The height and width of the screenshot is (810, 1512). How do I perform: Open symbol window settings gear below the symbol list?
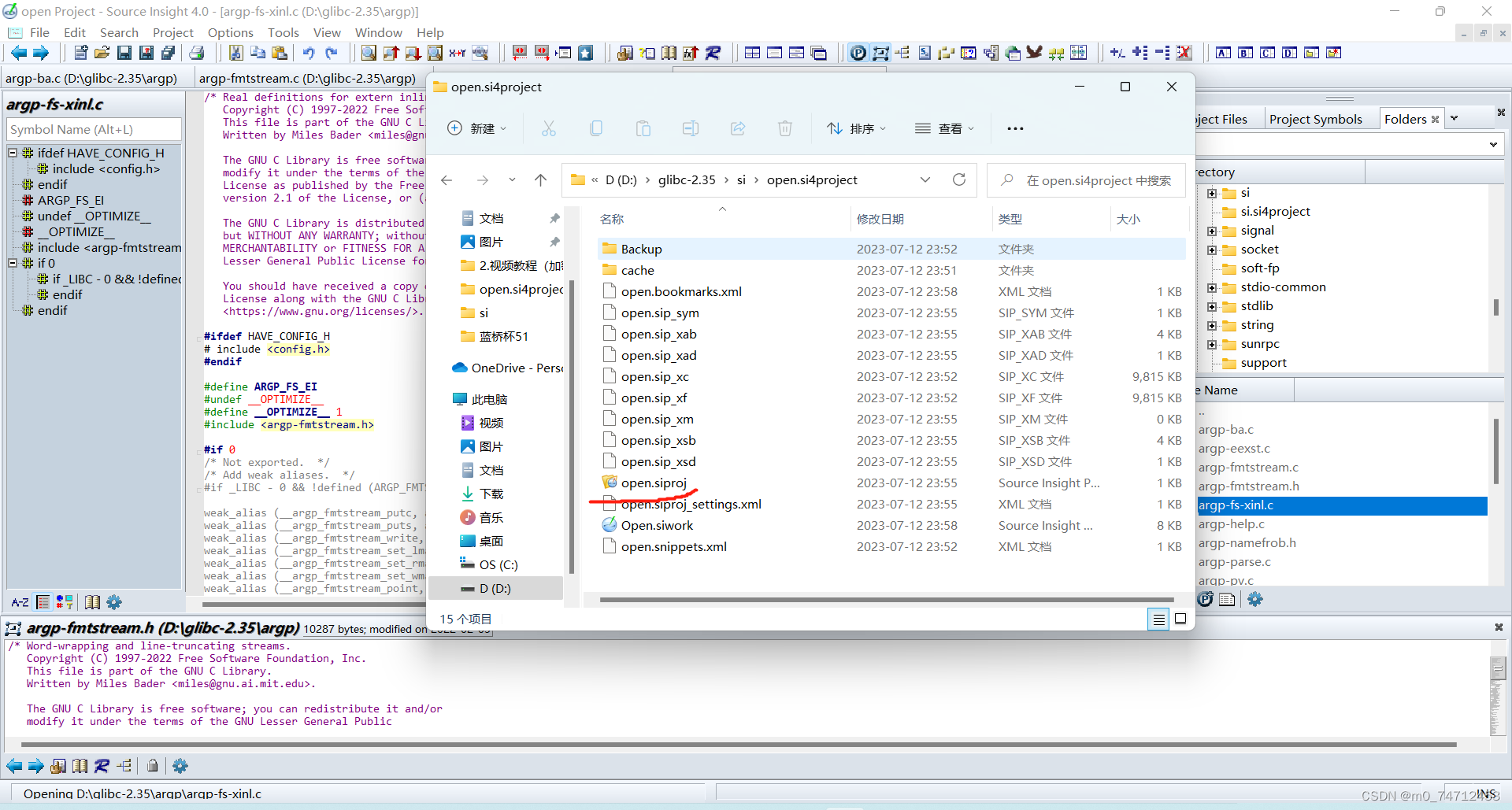pyautogui.click(x=114, y=602)
